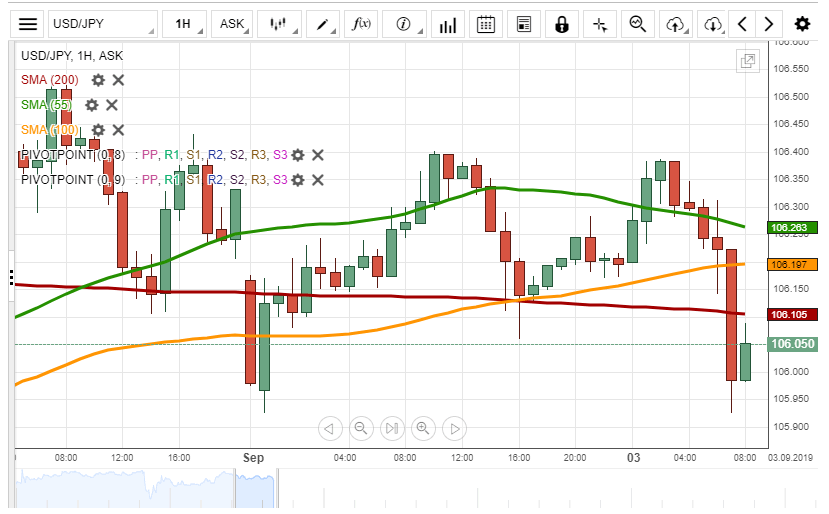Pop out chart with the detach icon
The height and width of the screenshot is (514, 829).
click(x=748, y=62)
